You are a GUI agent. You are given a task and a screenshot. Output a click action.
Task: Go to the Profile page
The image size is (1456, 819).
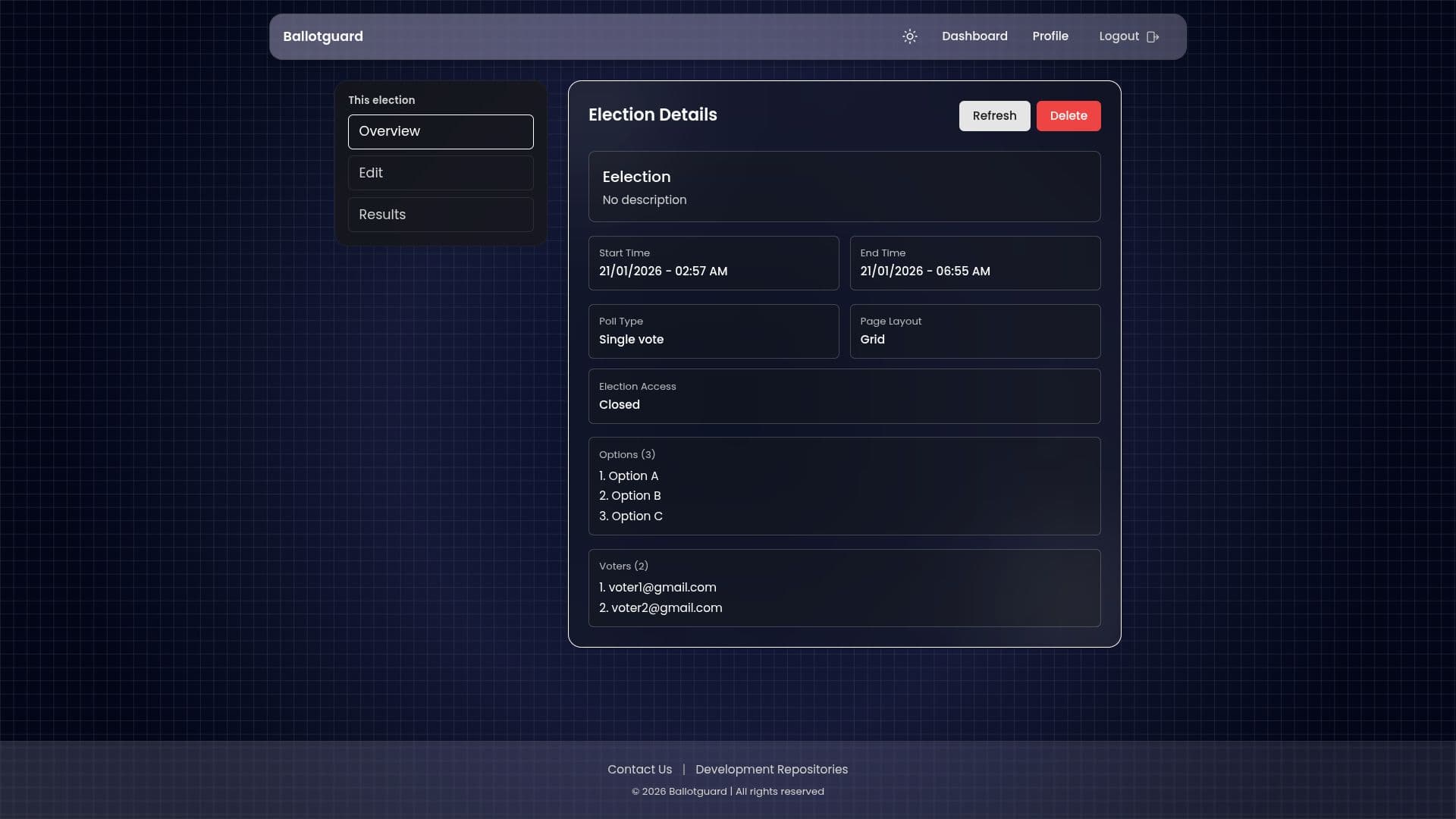point(1050,36)
